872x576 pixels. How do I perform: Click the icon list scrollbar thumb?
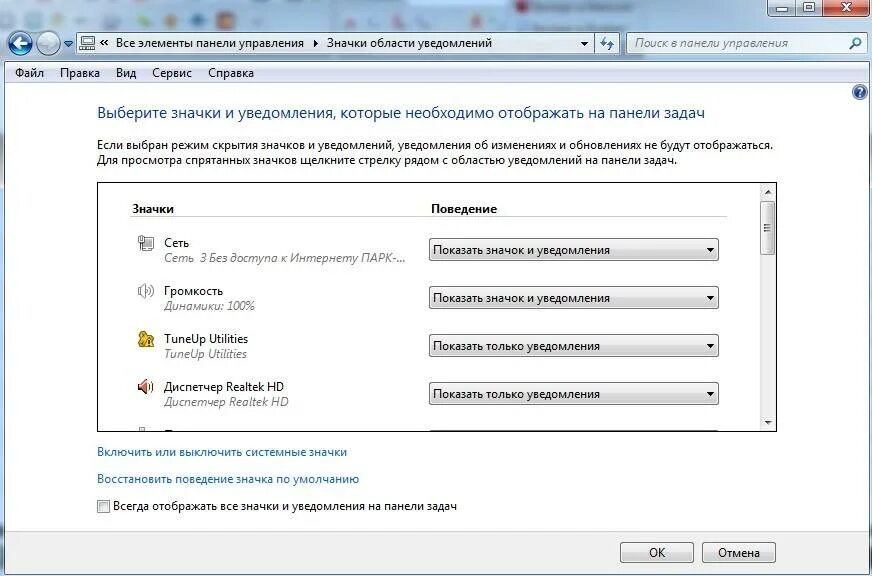click(x=768, y=228)
